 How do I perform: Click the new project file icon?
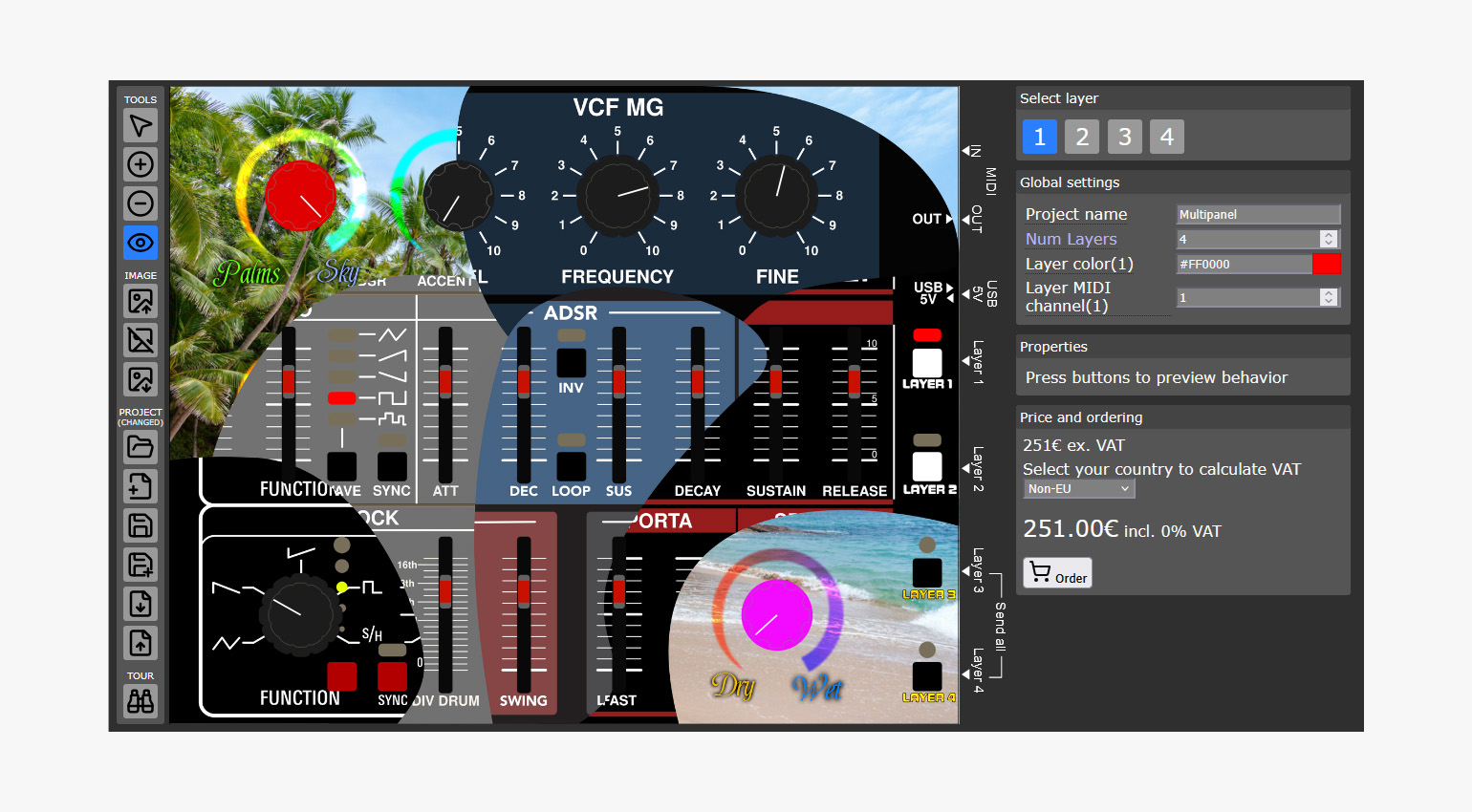[x=141, y=486]
